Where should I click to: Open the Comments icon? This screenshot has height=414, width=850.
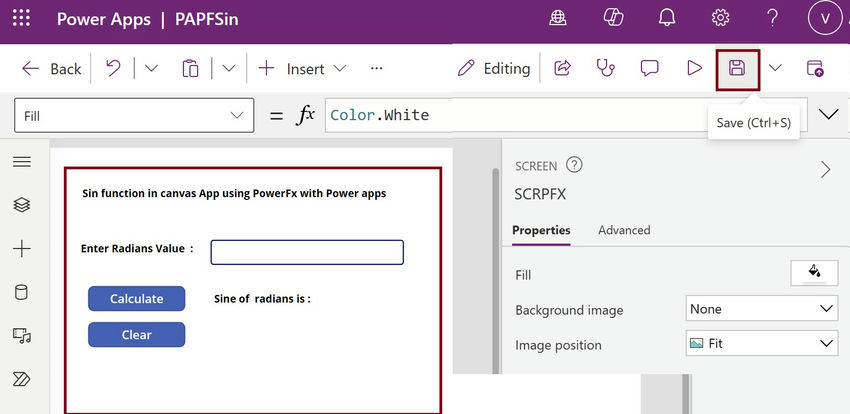point(650,68)
